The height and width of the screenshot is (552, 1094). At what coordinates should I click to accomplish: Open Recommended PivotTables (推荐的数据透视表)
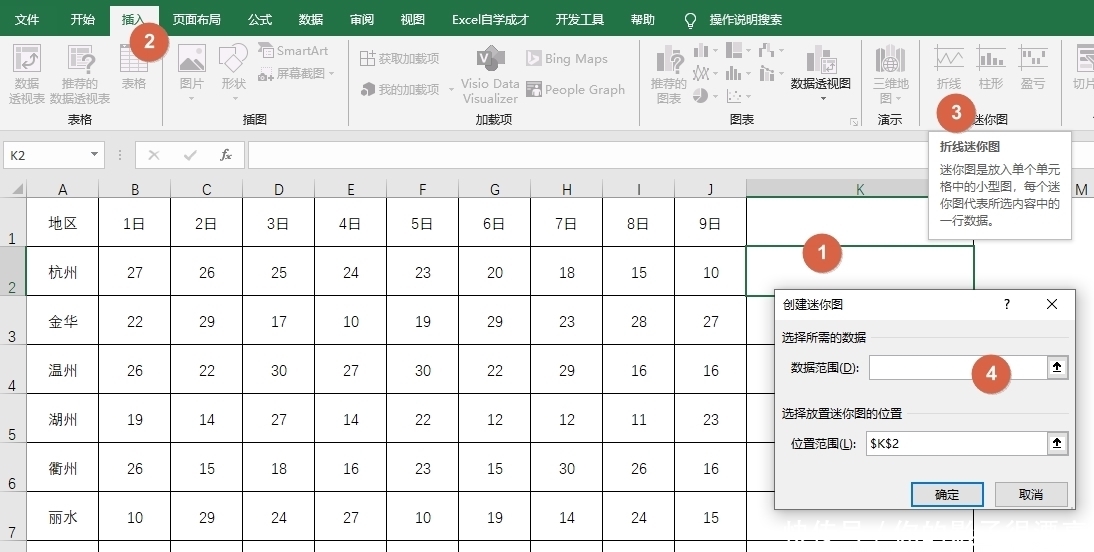(x=80, y=74)
